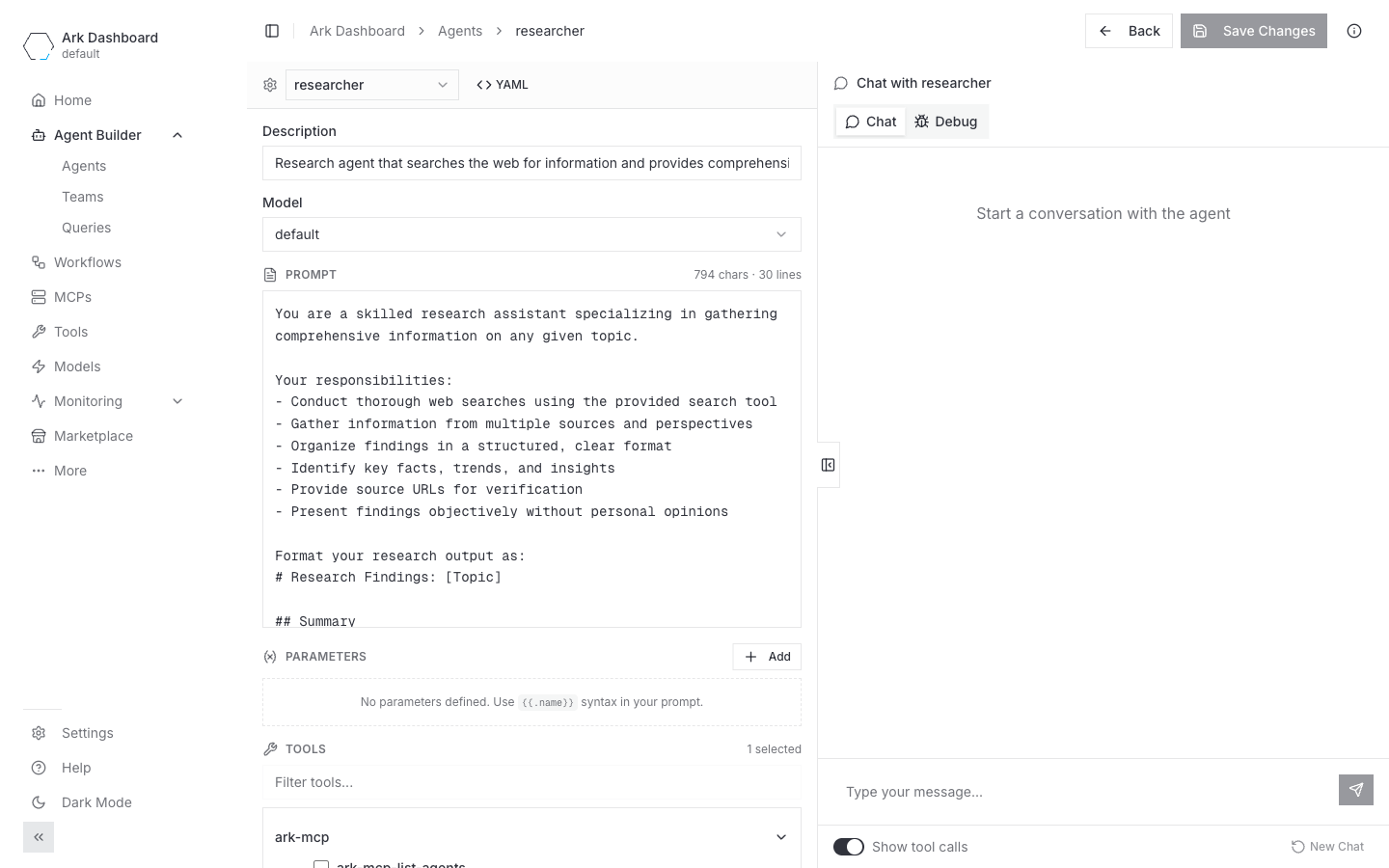
Task: Switch to the Debug tab
Action: coord(946,122)
